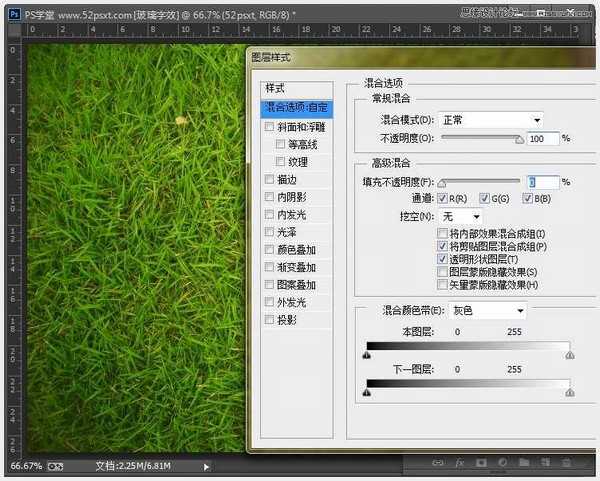Click the 填充不透明度 fill opacity input field

coord(542,182)
